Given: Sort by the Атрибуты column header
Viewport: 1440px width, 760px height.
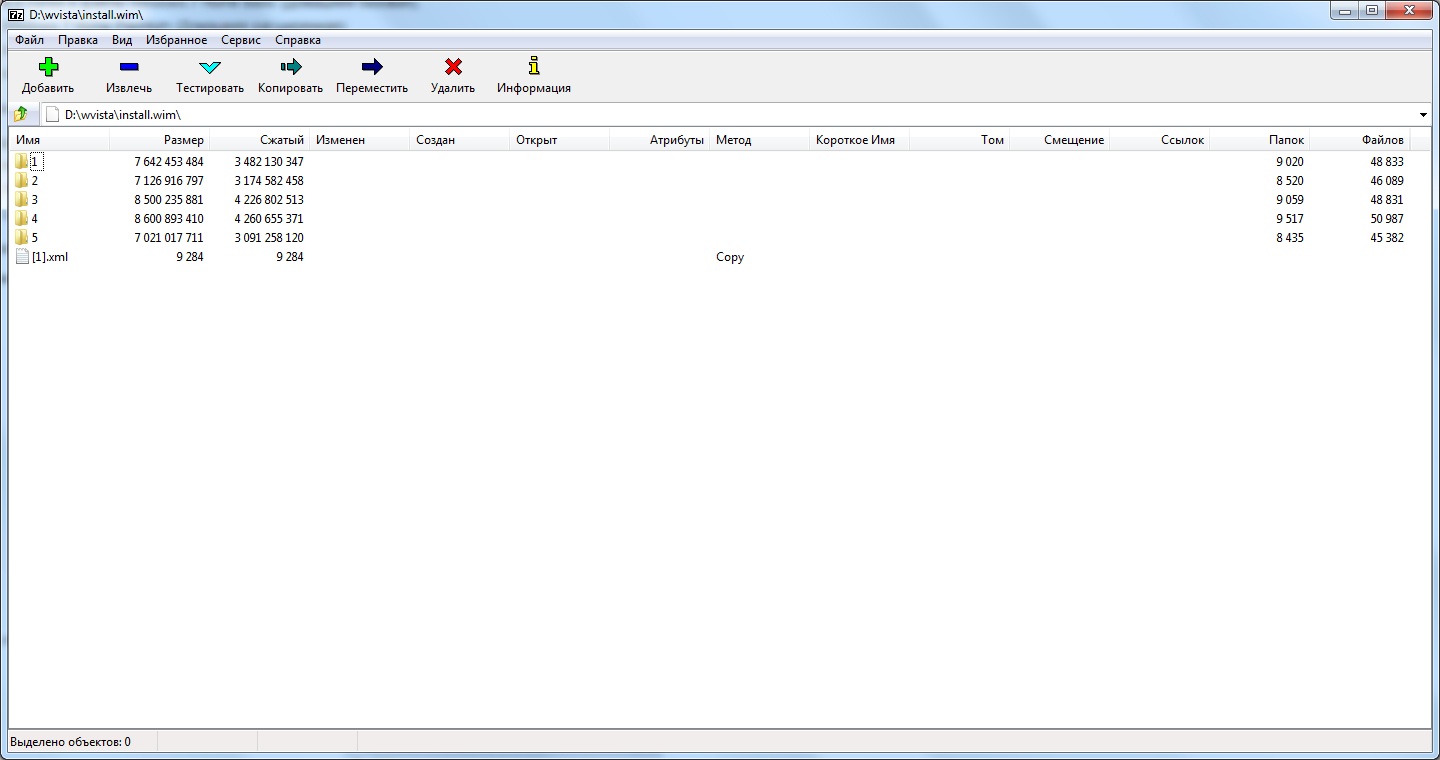Looking at the screenshot, I should pos(660,140).
